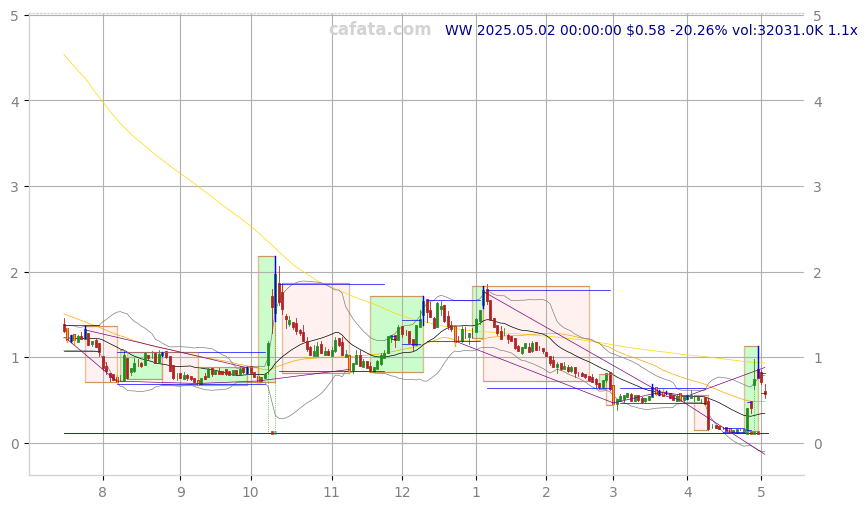Click price label 2 on left y-axis
The height and width of the screenshot is (509, 868).
click(14, 273)
